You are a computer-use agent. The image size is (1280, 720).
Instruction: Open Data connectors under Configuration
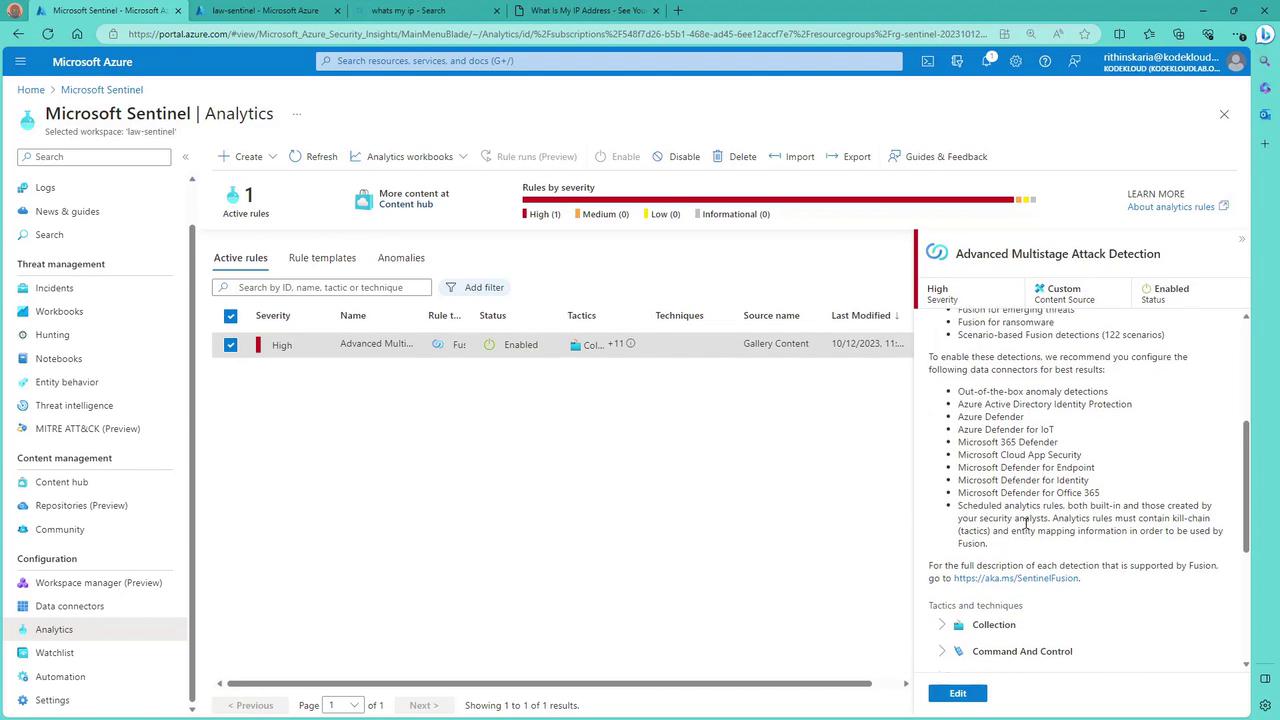click(69, 606)
